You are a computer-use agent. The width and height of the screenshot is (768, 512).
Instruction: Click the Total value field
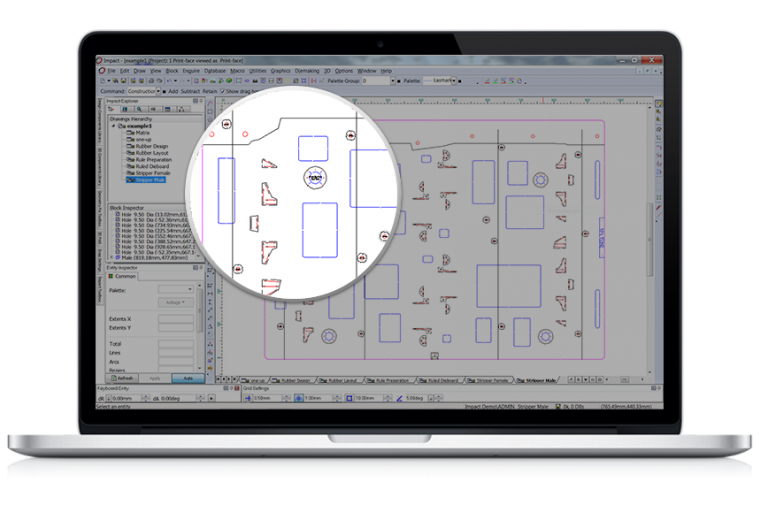click(176, 344)
